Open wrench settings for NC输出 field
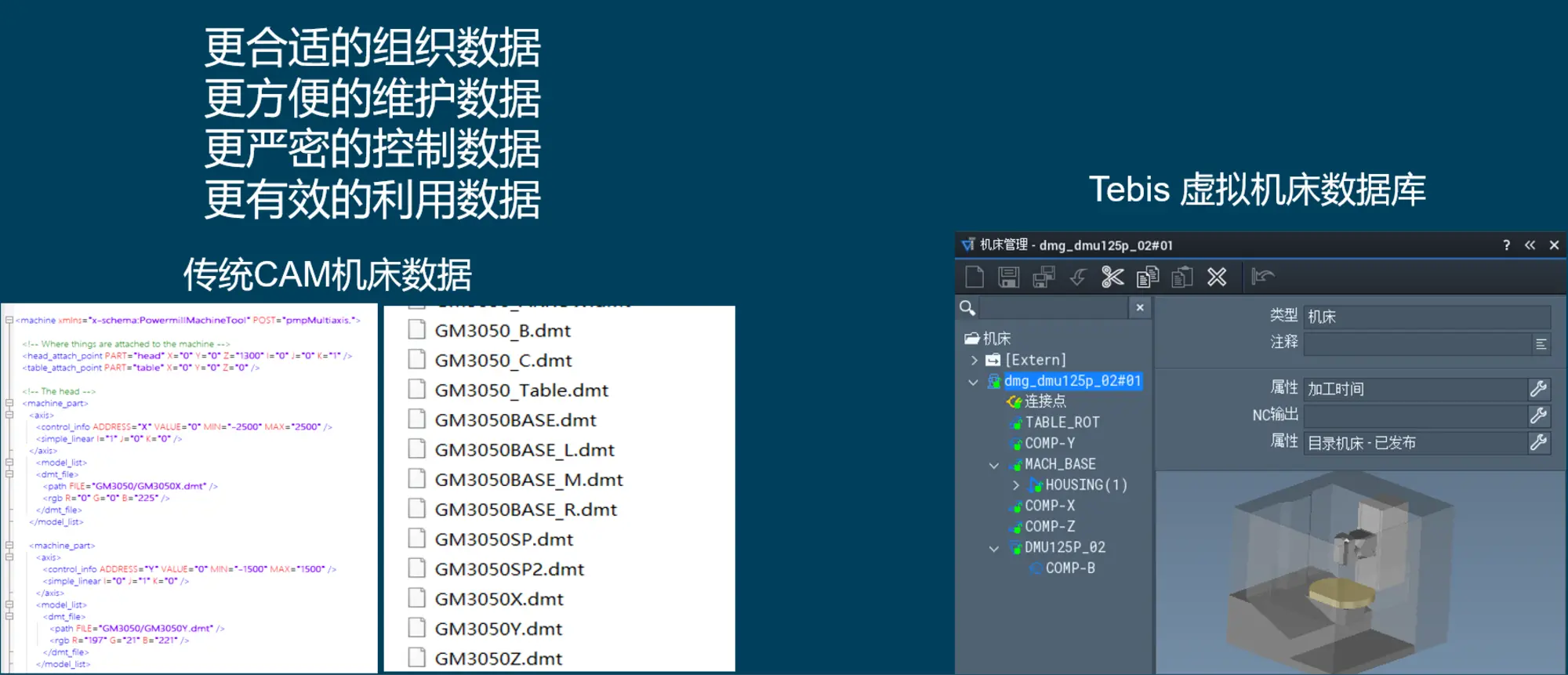The width and height of the screenshot is (1568, 675). click(x=1538, y=416)
